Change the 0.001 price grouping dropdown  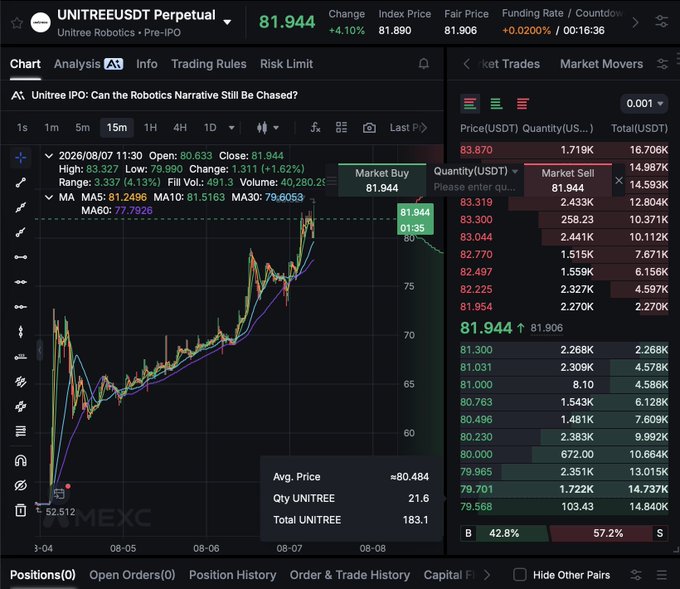point(644,104)
